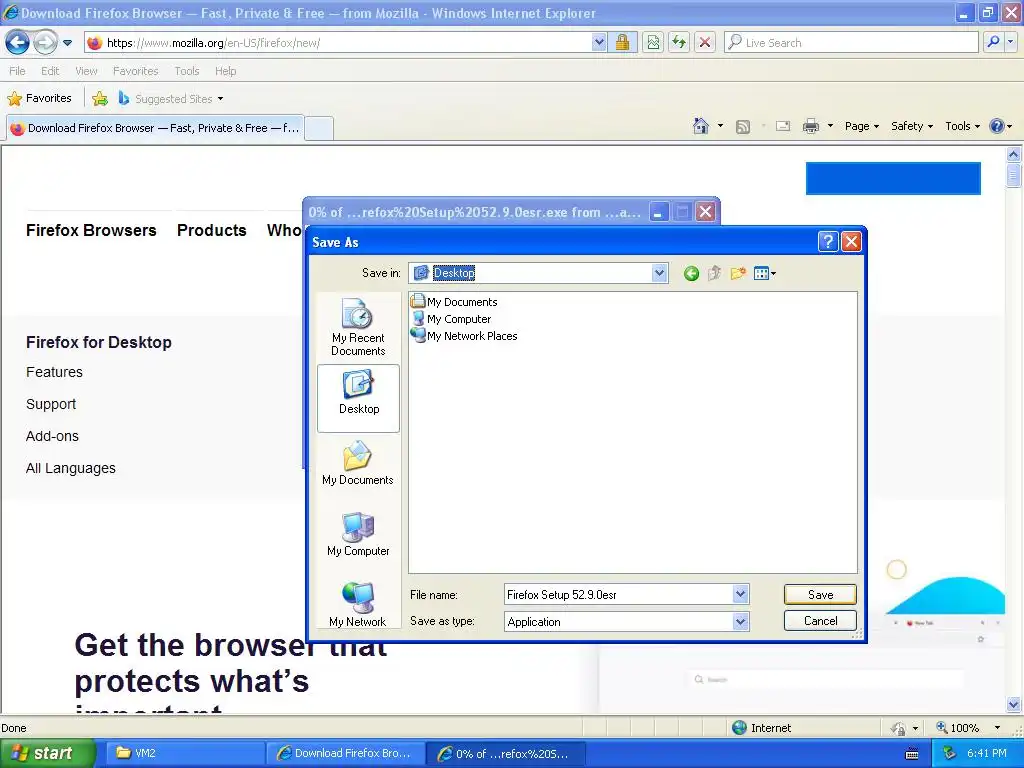Go to last folder visited icon

(x=691, y=274)
